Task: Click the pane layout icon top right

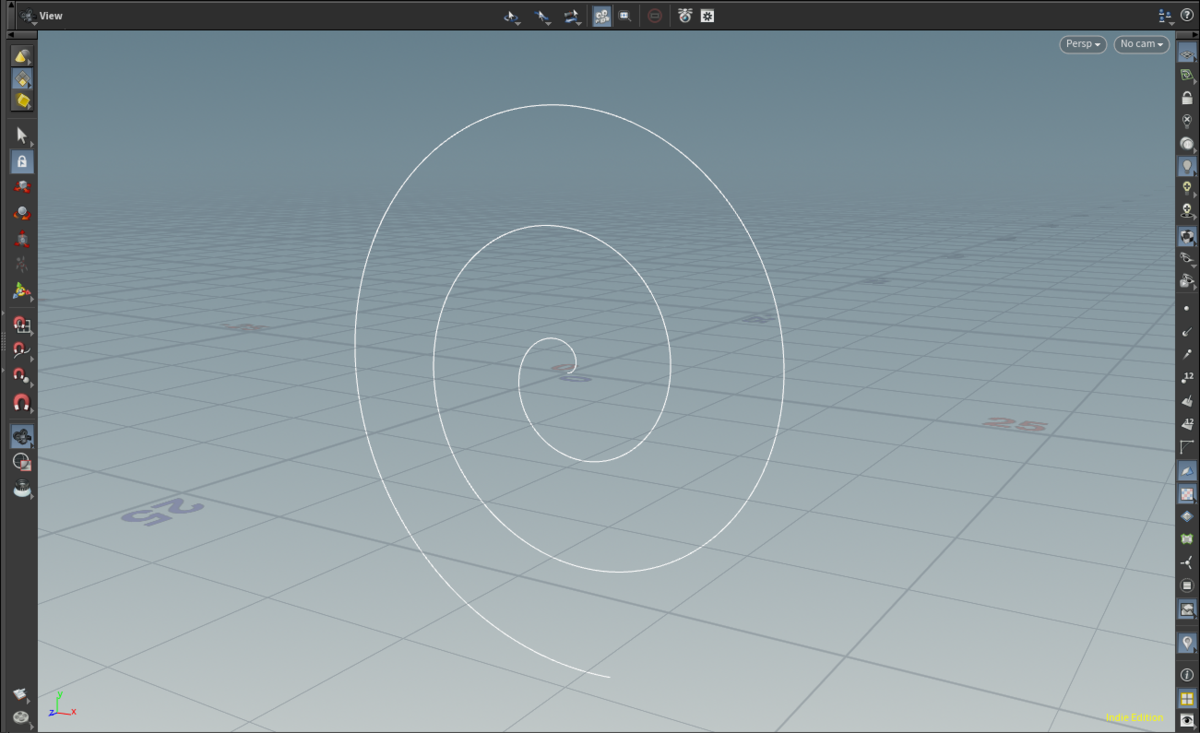Action: point(1165,16)
